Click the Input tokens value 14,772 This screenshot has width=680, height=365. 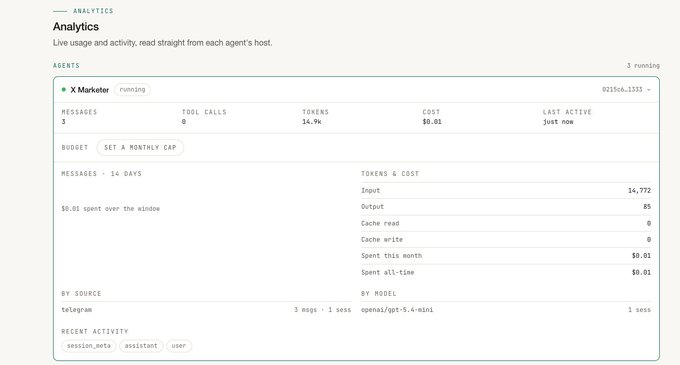coord(639,191)
